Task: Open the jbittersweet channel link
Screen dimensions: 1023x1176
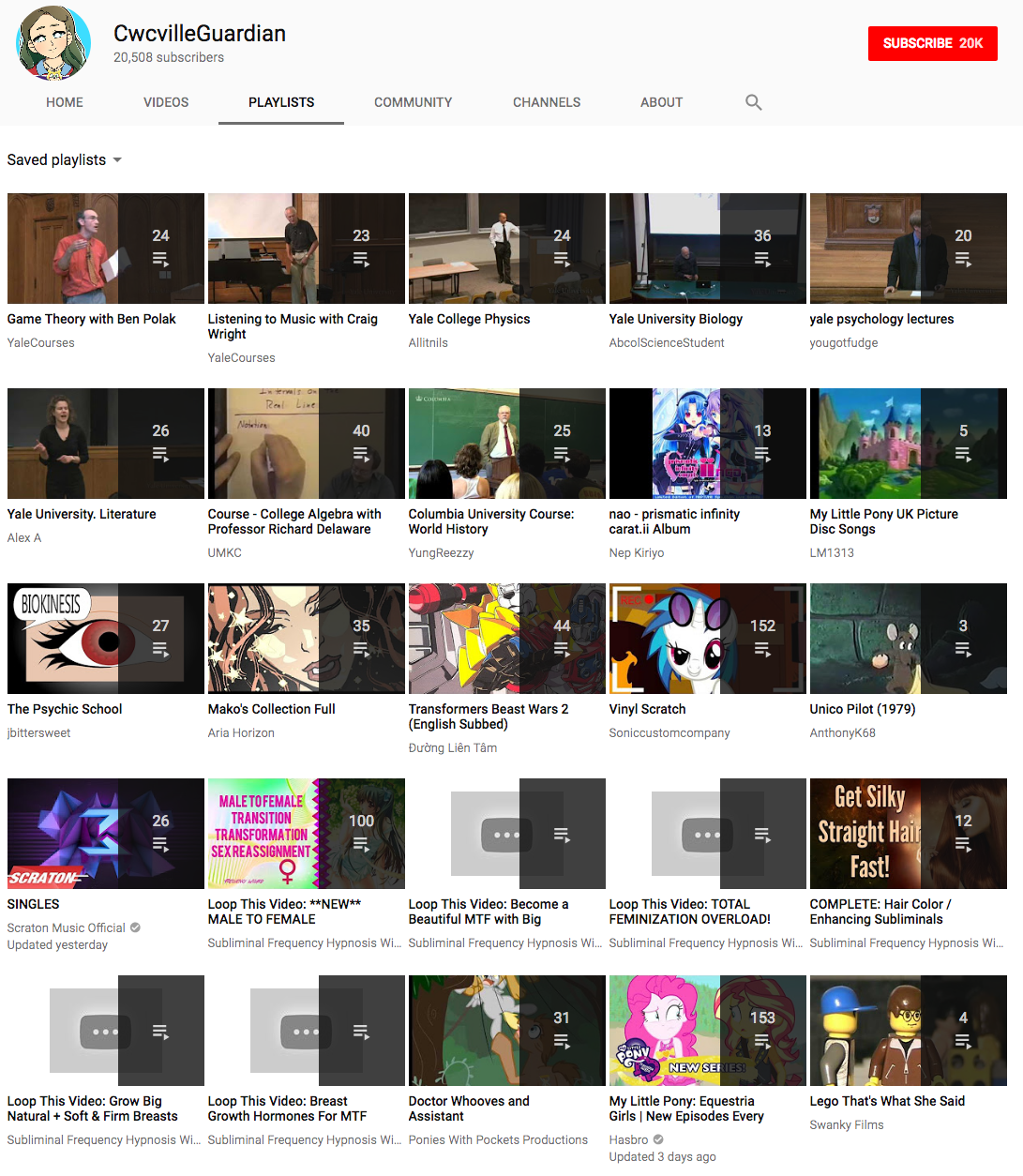Action: click(x=39, y=732)
